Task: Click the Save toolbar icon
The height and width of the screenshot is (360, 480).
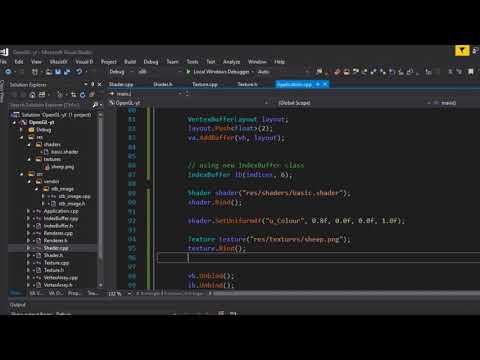Action: click(58, 72)
